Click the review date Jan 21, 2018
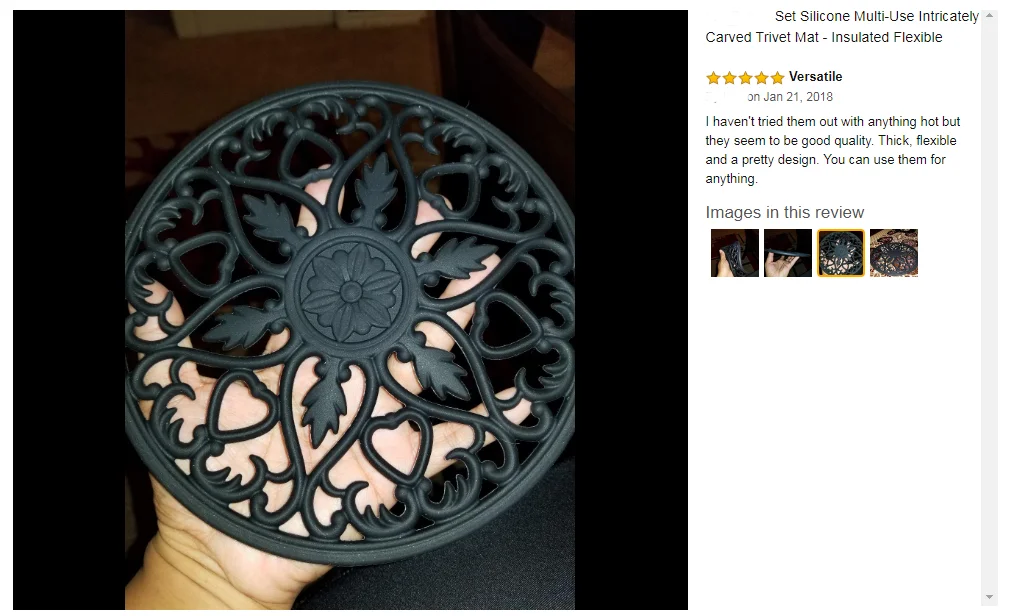The image size is (1009, 616). [798, 97]
